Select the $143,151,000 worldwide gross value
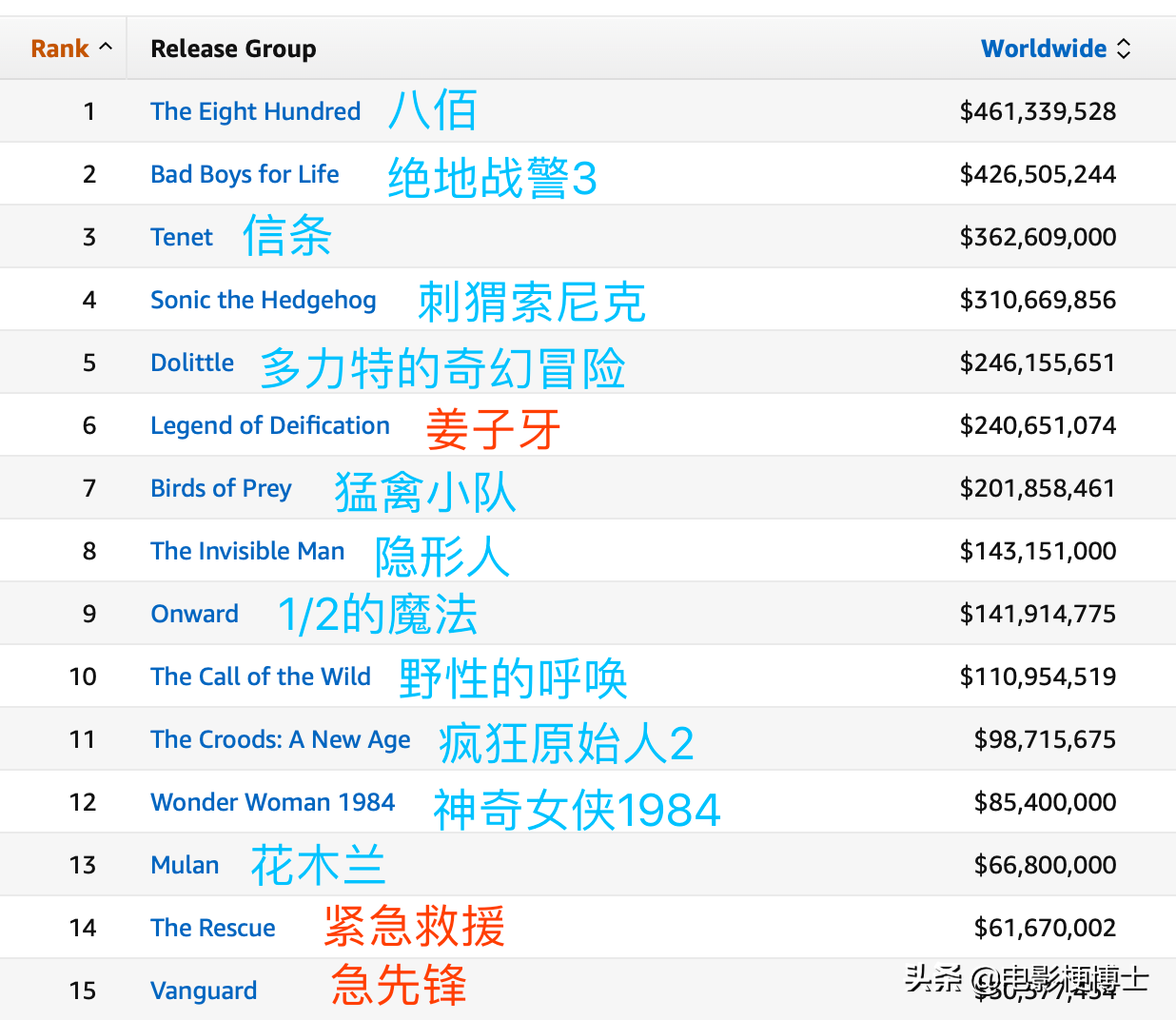 click(1038, 551)
